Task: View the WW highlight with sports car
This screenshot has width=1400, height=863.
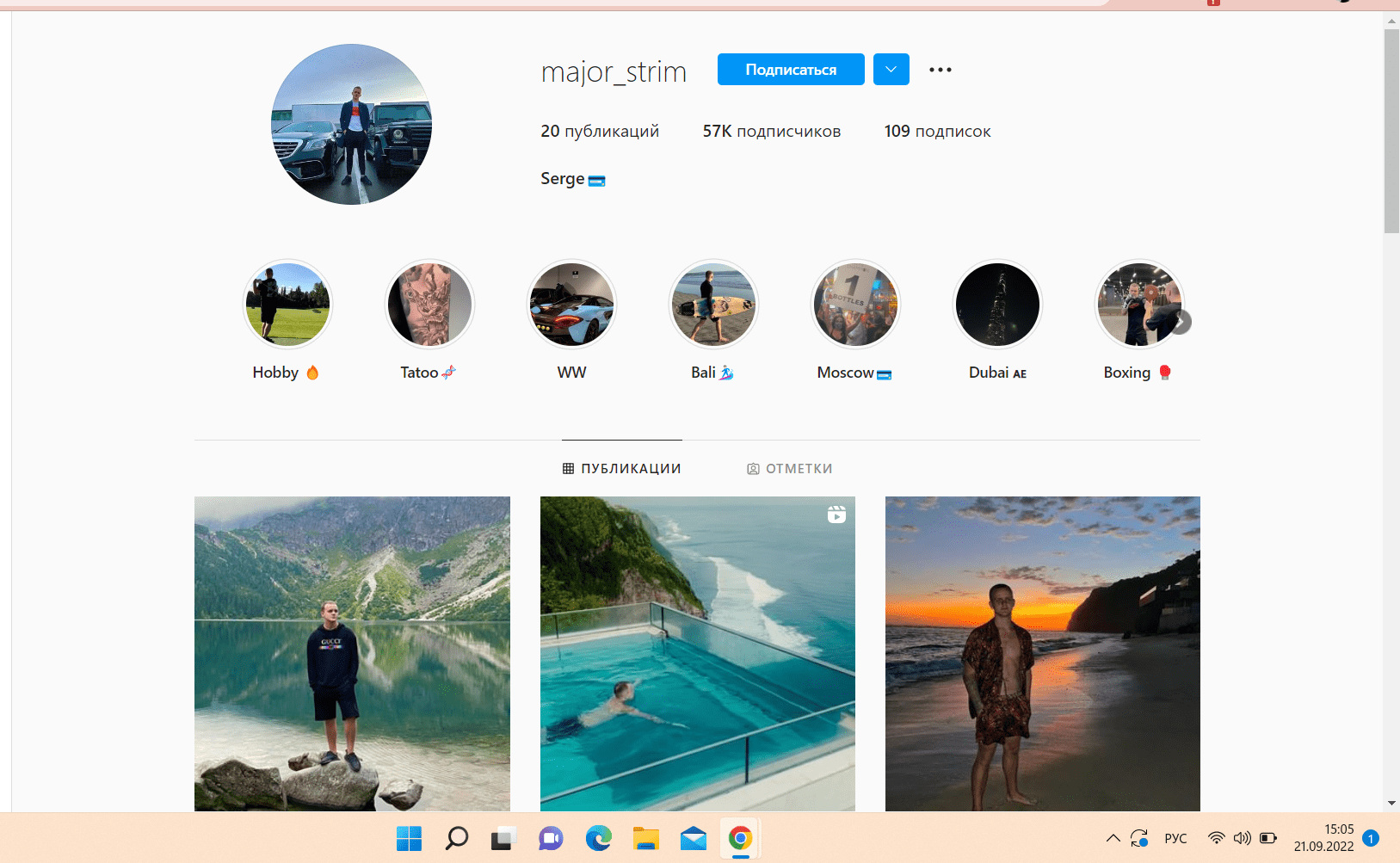Action: point(571,305)
